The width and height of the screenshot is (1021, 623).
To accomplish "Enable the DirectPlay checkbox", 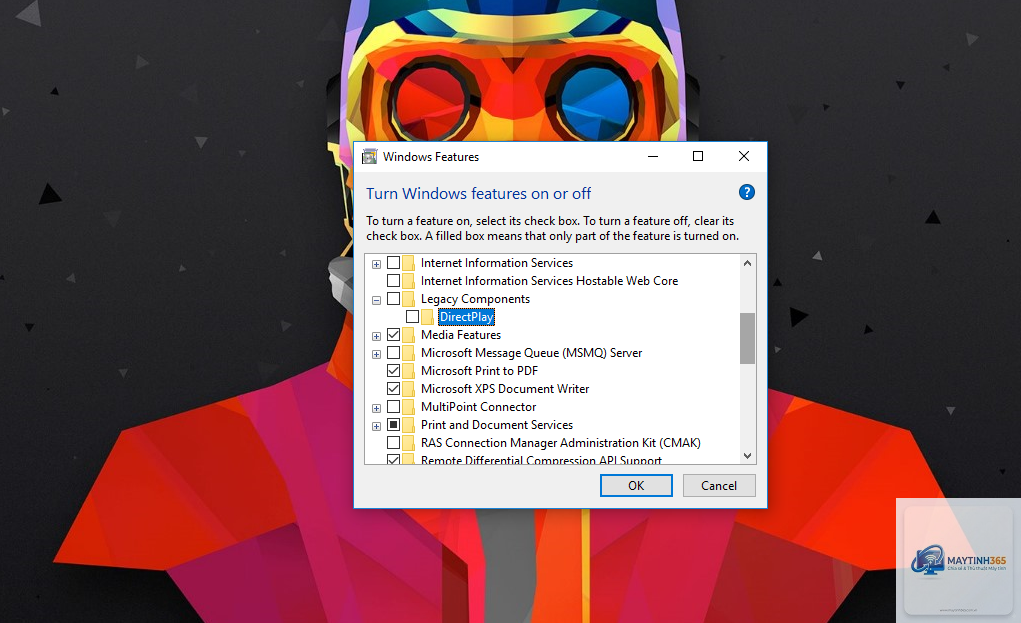I will (412, 316).
